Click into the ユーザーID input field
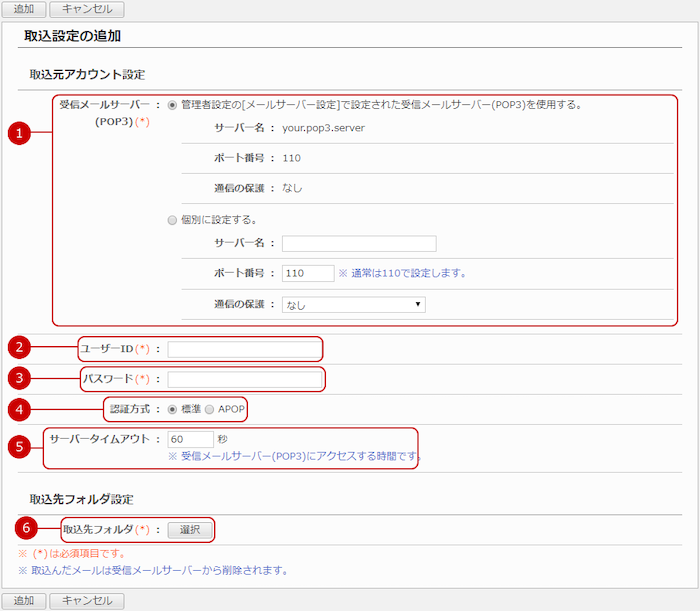Screen dimensions: 700x611 (244, 349)
